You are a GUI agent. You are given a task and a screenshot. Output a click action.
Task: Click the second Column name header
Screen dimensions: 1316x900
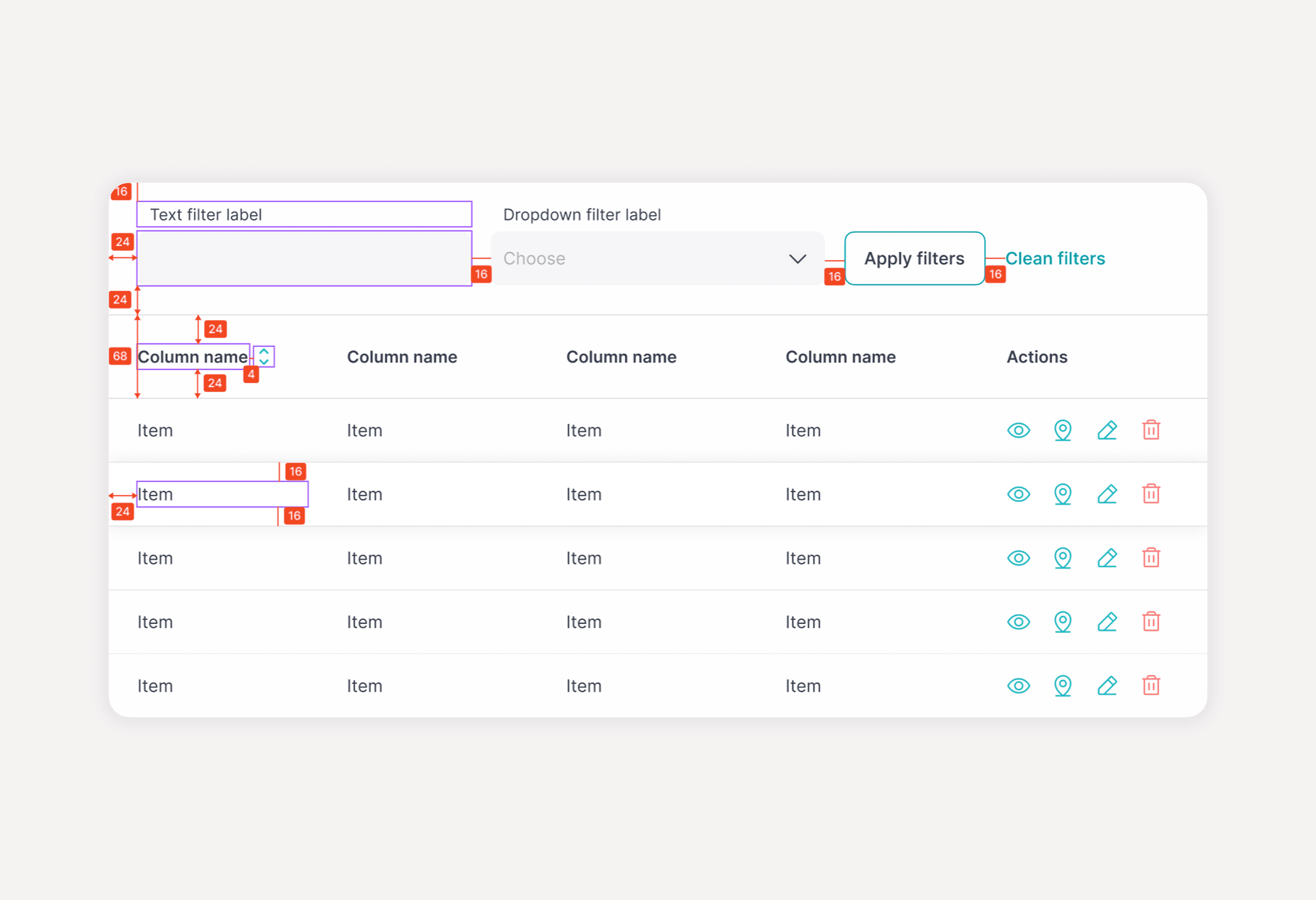click(x=401, y=357)
